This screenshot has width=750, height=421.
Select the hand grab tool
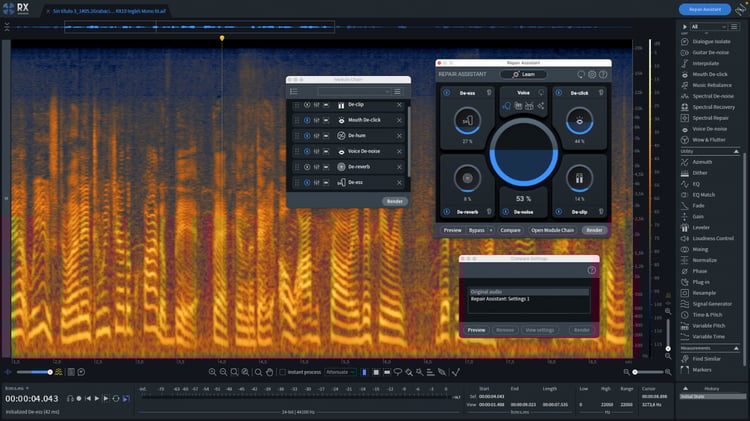tap(269, 372)
